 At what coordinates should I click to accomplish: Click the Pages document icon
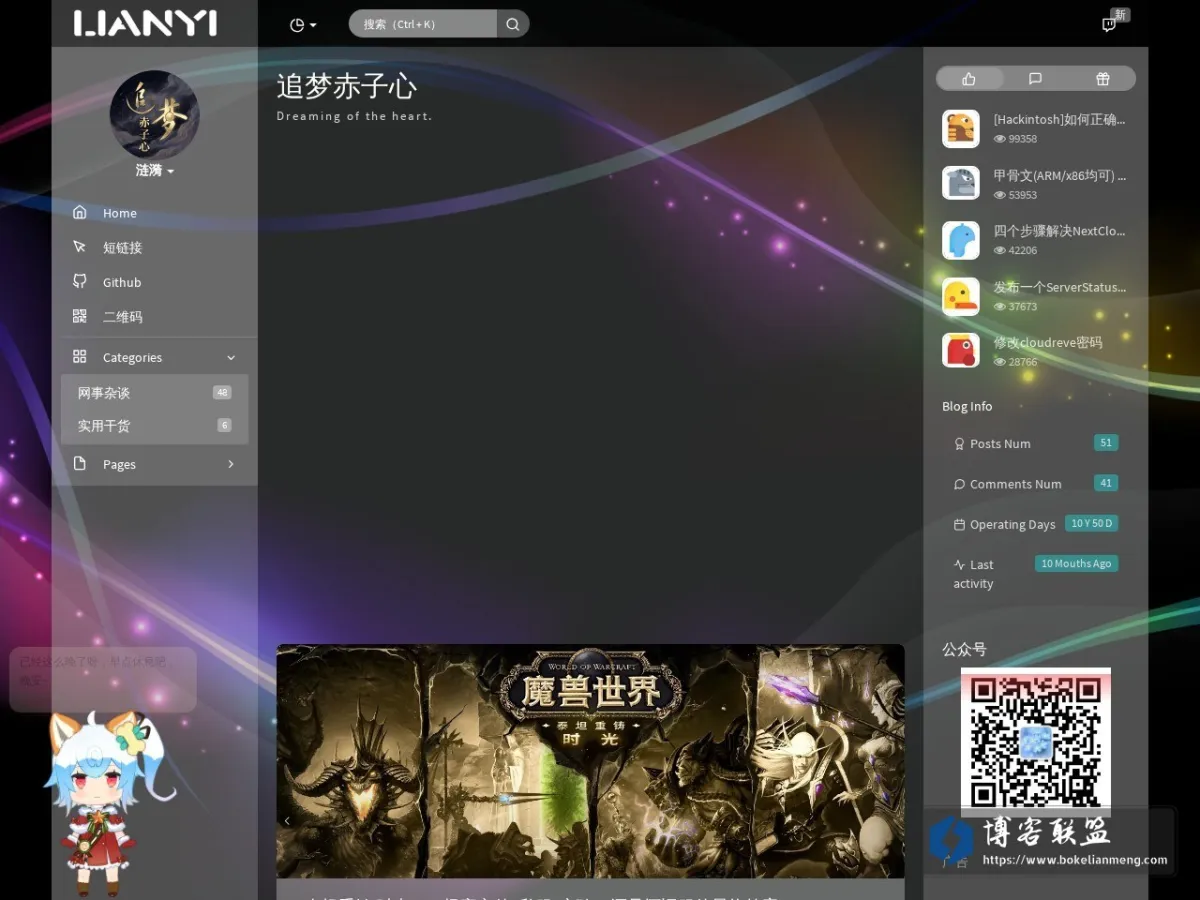point(80,463)
